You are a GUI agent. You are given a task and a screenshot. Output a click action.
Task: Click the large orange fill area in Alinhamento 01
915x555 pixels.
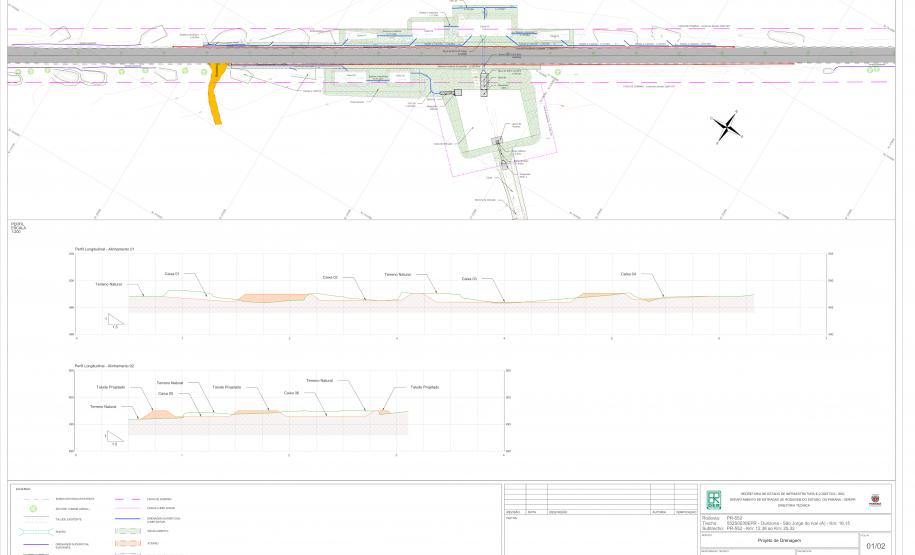(x=272, y=298)
